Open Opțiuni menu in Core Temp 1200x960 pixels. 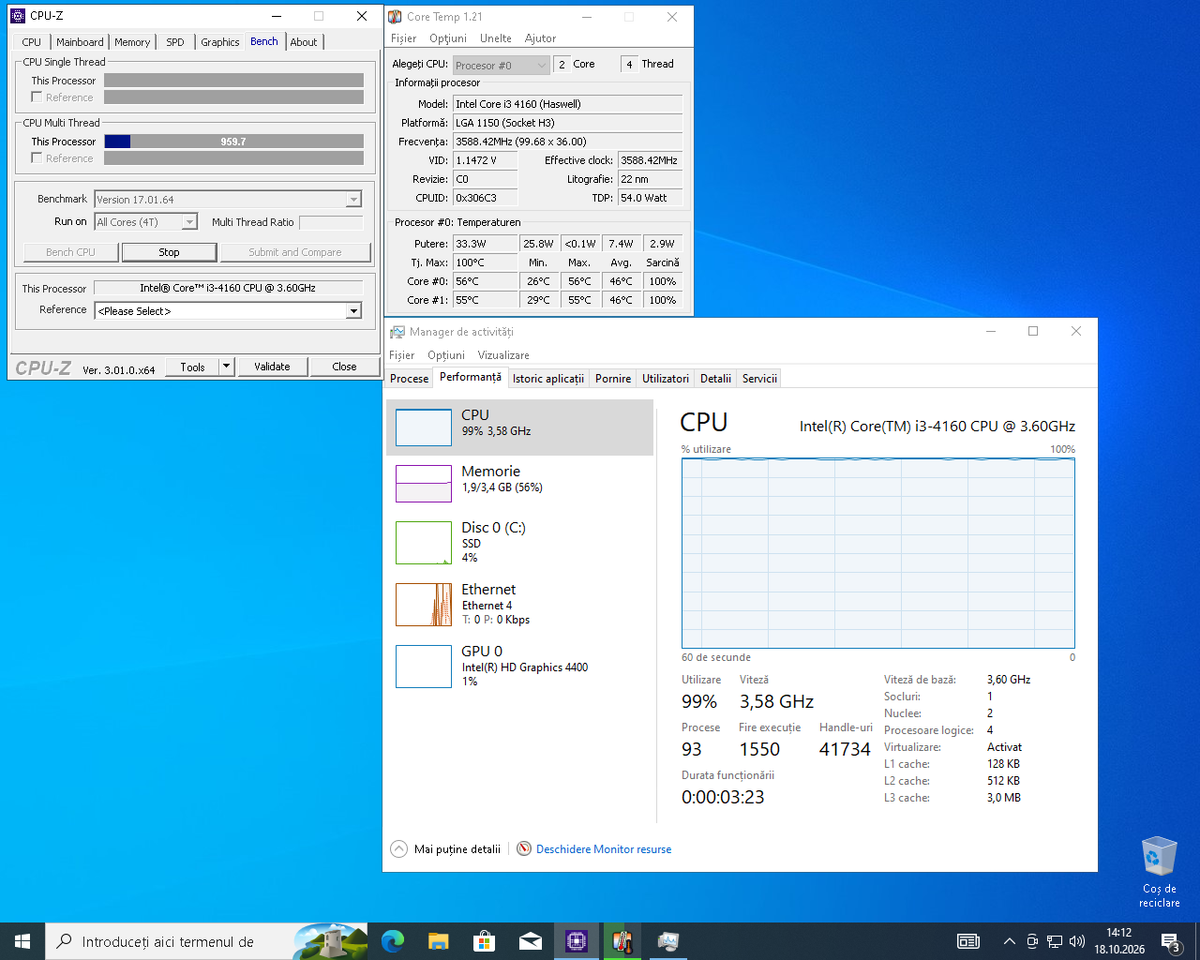pyautogui.click(x=448, y=38)
